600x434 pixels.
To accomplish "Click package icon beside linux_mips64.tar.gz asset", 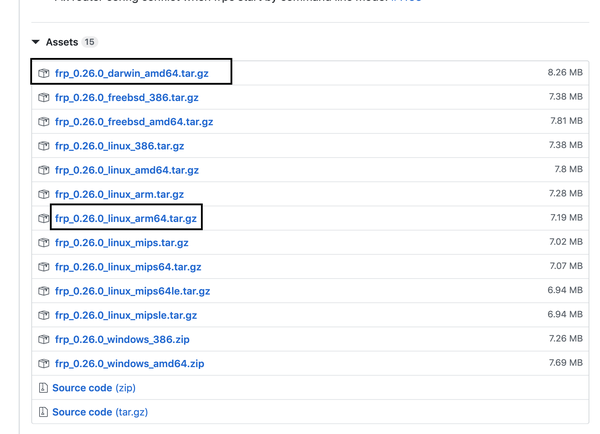I will tap(44, 267).
